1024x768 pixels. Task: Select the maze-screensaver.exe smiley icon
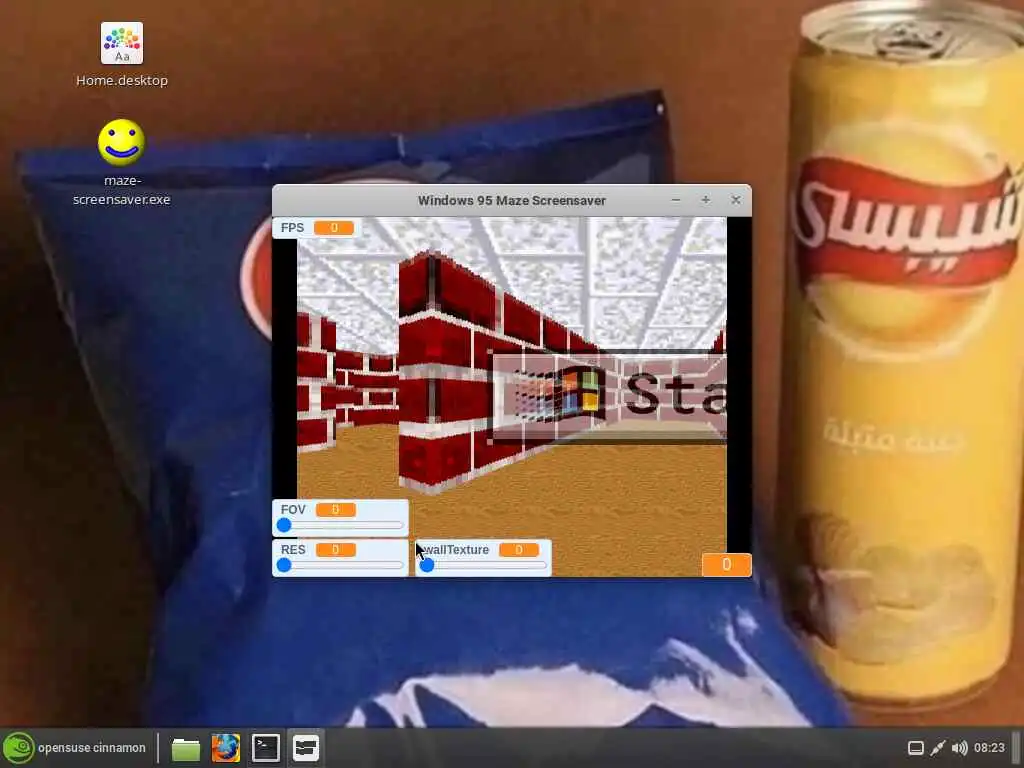point(121,142)
